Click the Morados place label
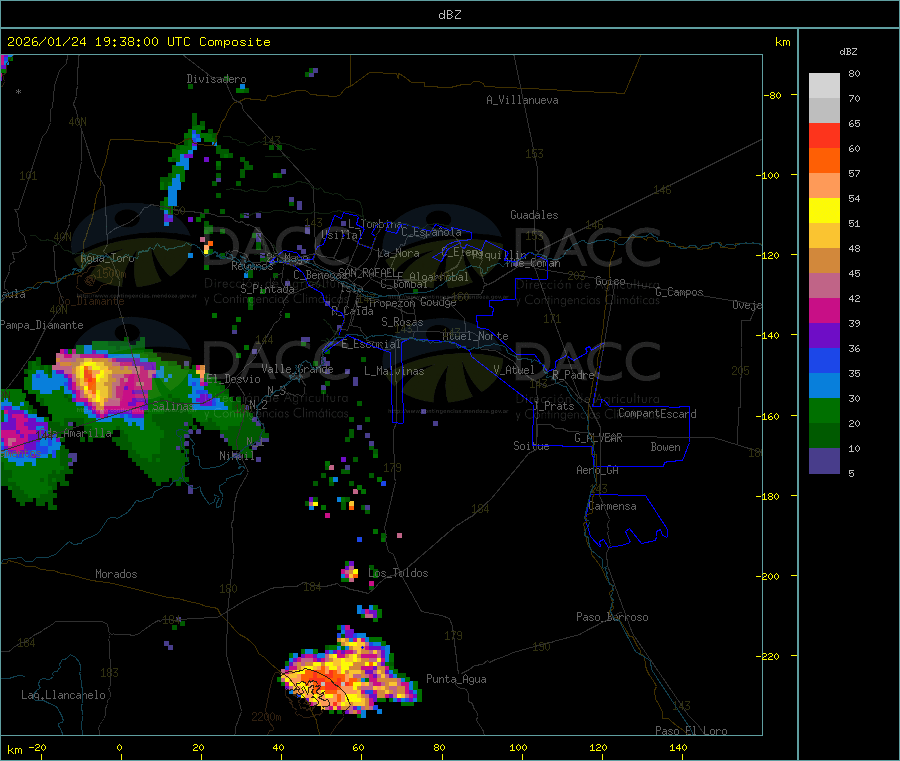Screen dimensions: 900x761 (116, 574)
